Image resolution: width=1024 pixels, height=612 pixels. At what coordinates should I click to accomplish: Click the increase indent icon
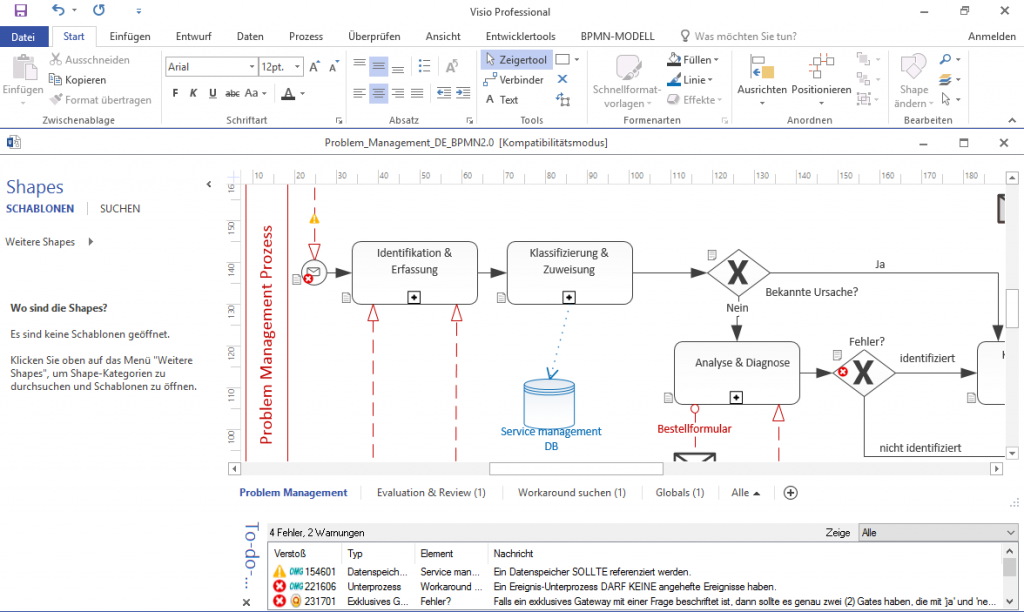(463, 93)
